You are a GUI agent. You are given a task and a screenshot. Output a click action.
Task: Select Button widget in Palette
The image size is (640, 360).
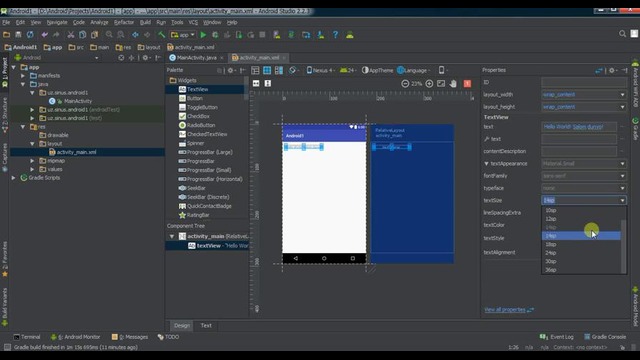pos(194,98)
